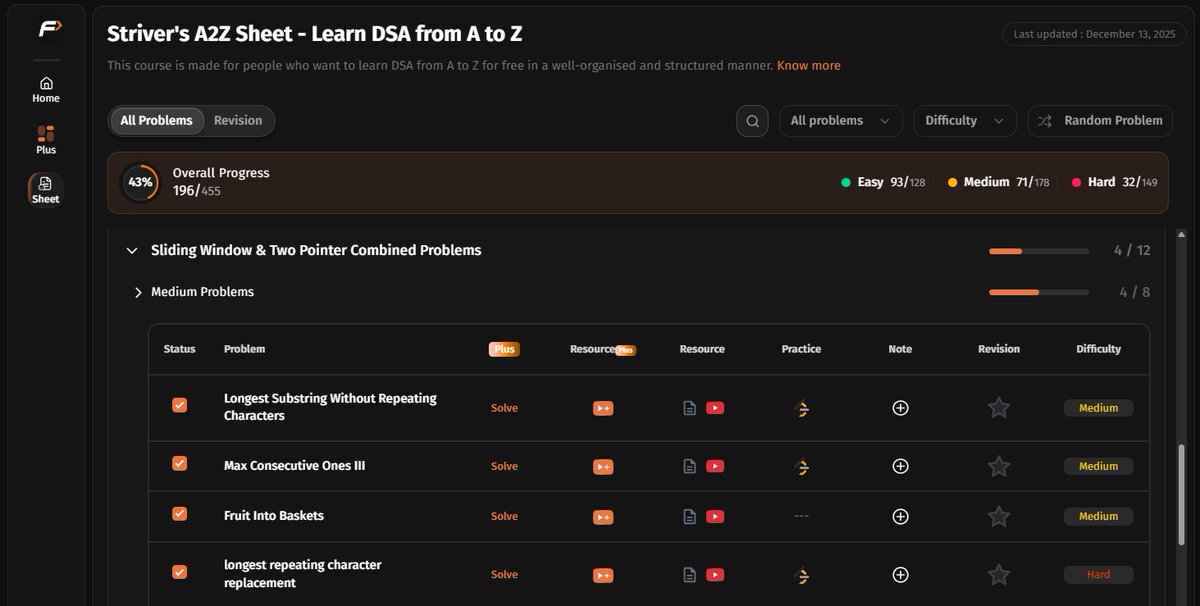The image size is (1200, 606).
Task: Uncheck Longest Substring Without Repeating Characters status
Action: tap(180, 405)
